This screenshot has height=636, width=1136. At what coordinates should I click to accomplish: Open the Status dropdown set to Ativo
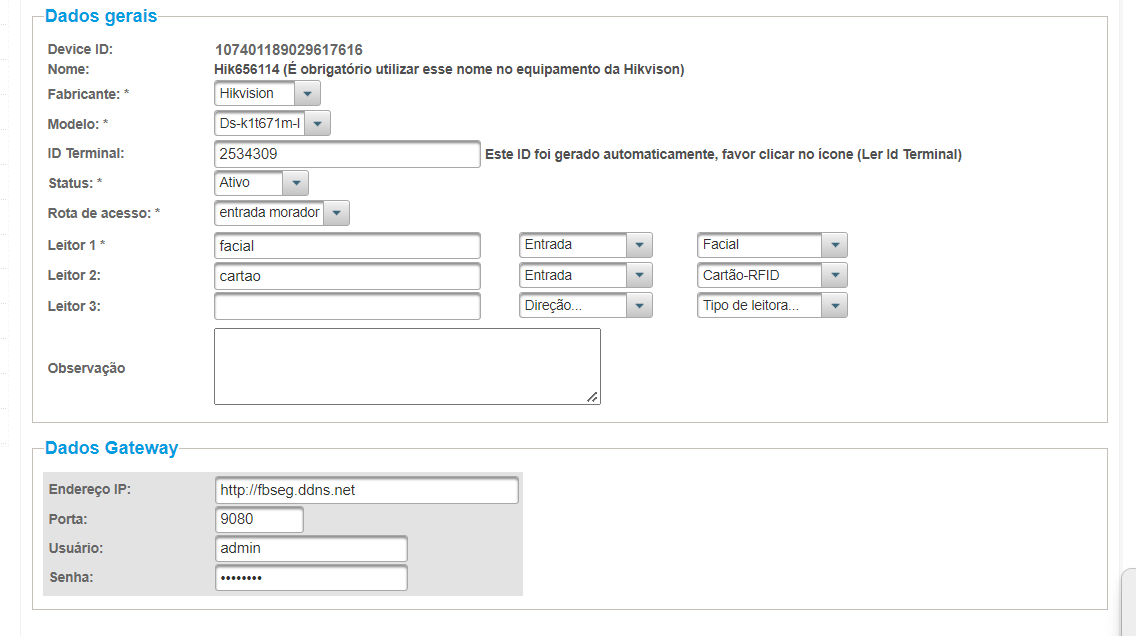(261, 184)
